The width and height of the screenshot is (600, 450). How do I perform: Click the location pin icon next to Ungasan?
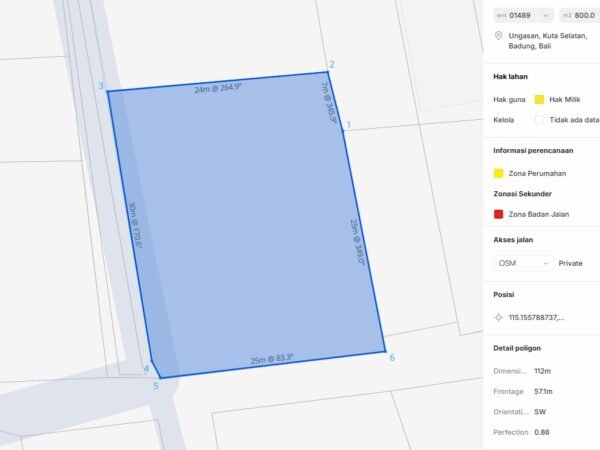click(499, 35)
